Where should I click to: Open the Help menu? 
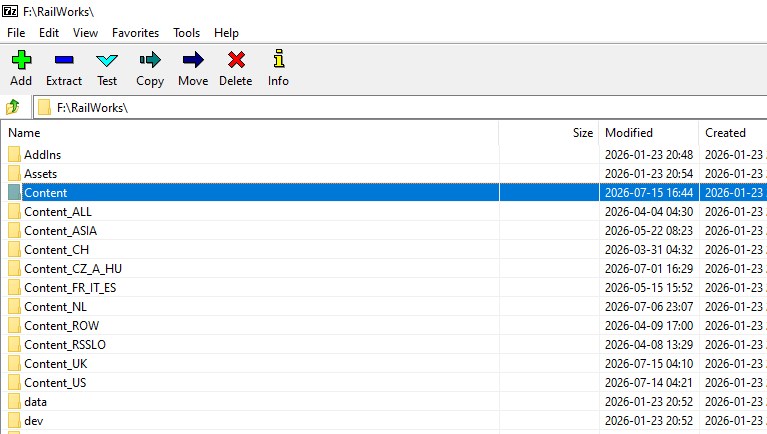pyautogui.click(x=226, y=33)
